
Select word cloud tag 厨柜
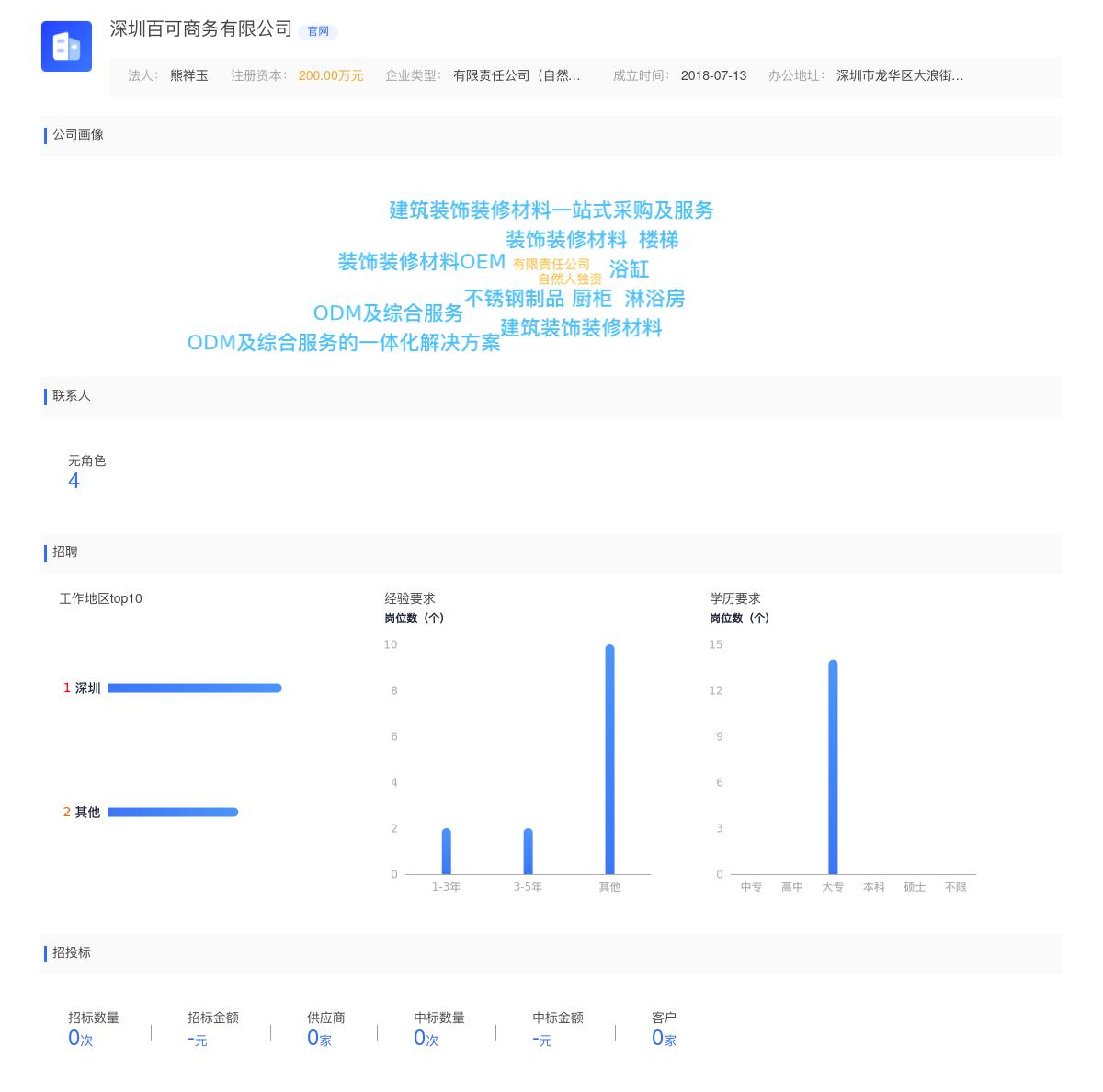click(x=592, y=299)
